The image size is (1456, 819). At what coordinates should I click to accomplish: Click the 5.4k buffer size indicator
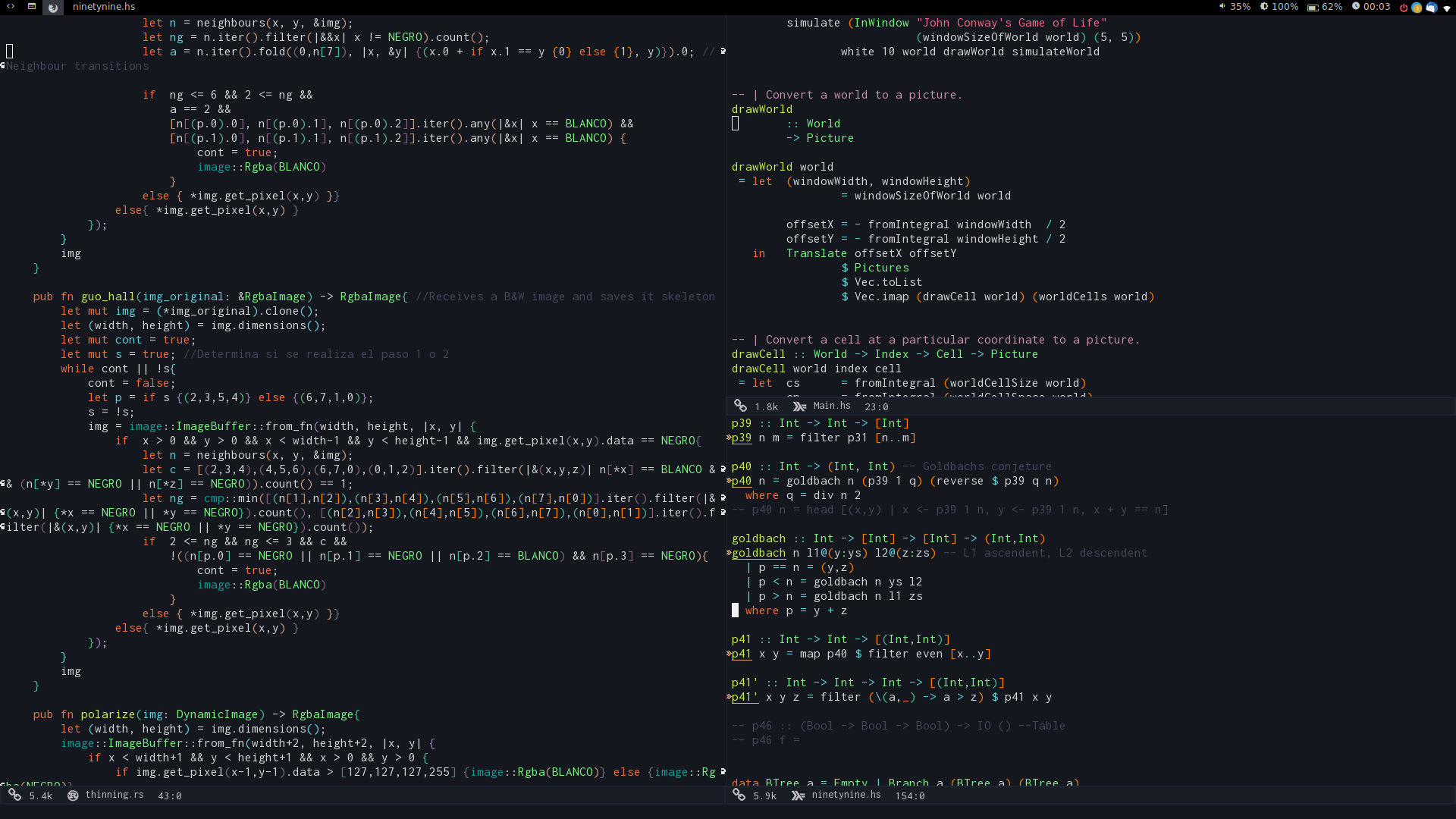point(41,796)
